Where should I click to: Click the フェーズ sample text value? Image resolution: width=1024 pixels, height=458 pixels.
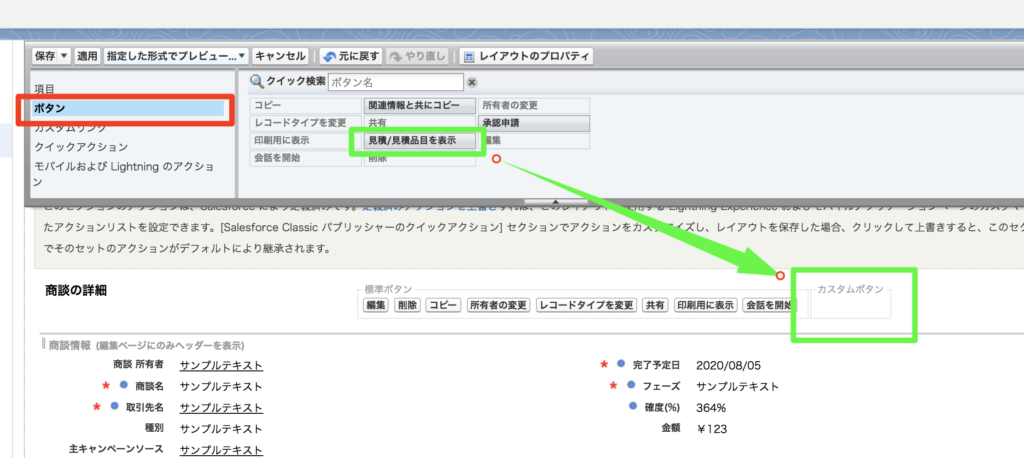[x=738, y=386]
